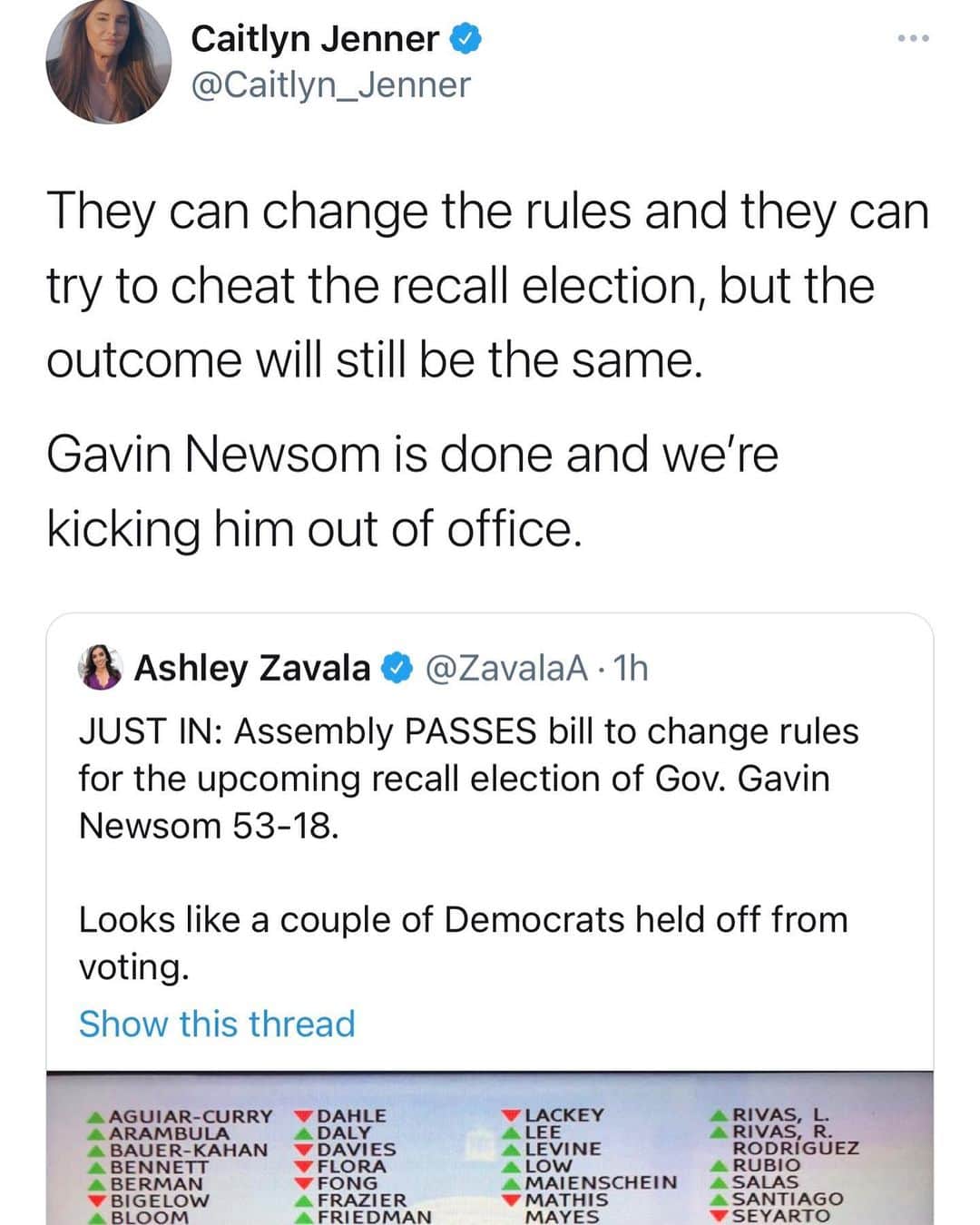
Task: Click the AGUIAR-CURRY name on vote board
Action: pyautogui.click(x=191, y=1116)
